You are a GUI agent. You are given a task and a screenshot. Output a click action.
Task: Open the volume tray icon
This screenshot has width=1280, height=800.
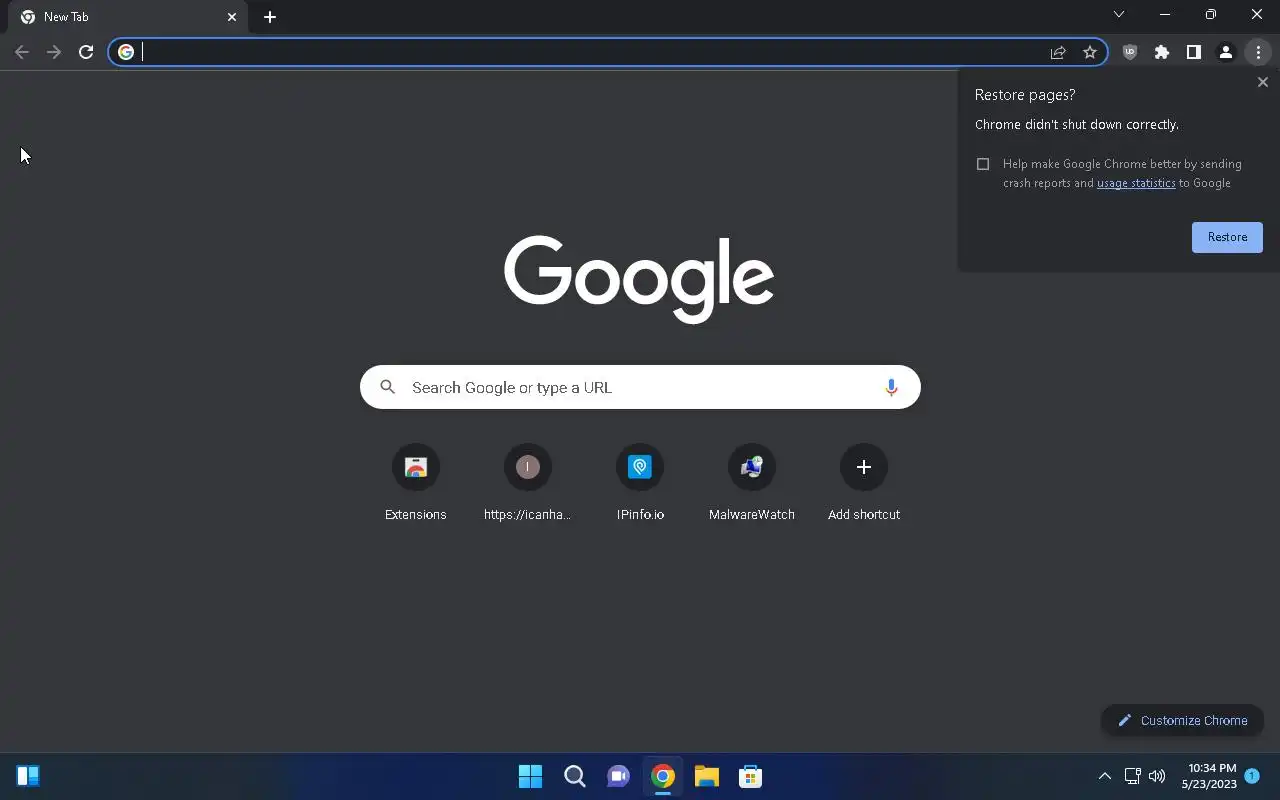click(x=1157, y=776)
